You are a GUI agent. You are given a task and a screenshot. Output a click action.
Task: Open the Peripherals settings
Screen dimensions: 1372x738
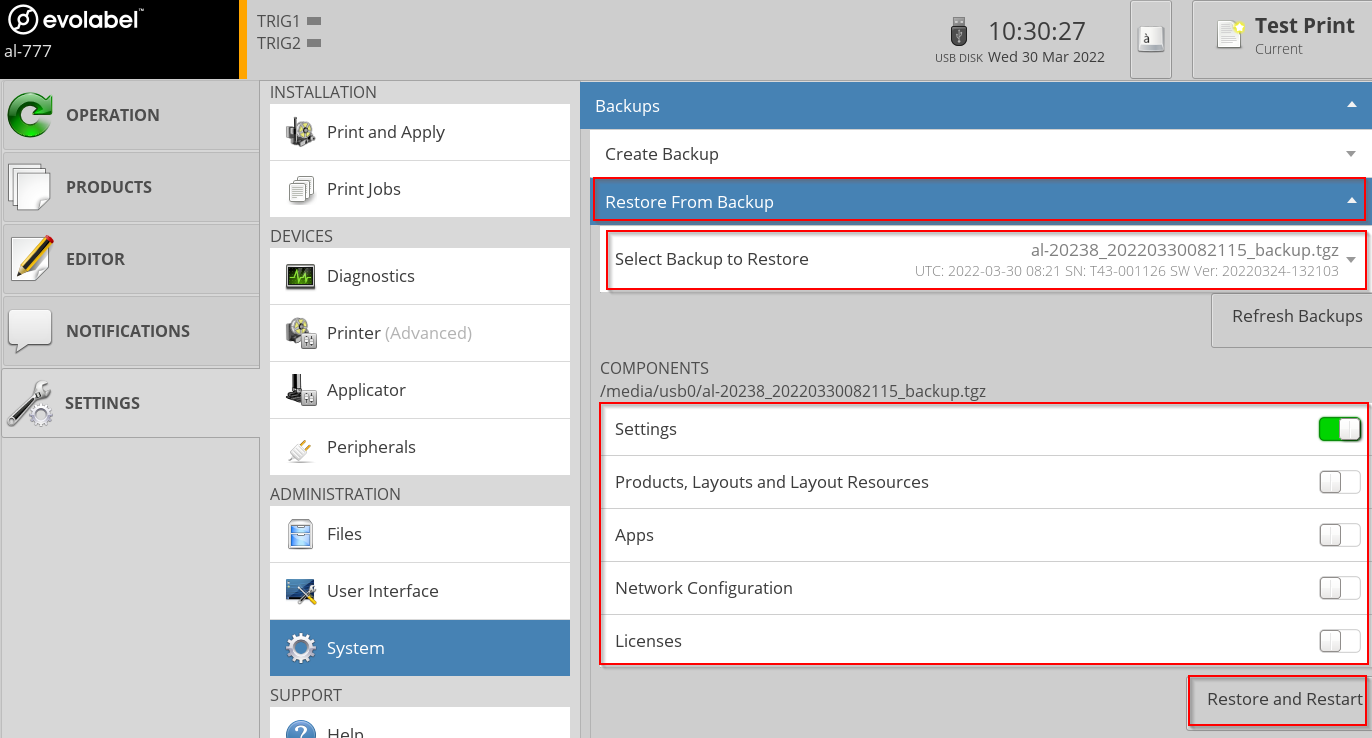pyautogui.click(x=420, y=447)
